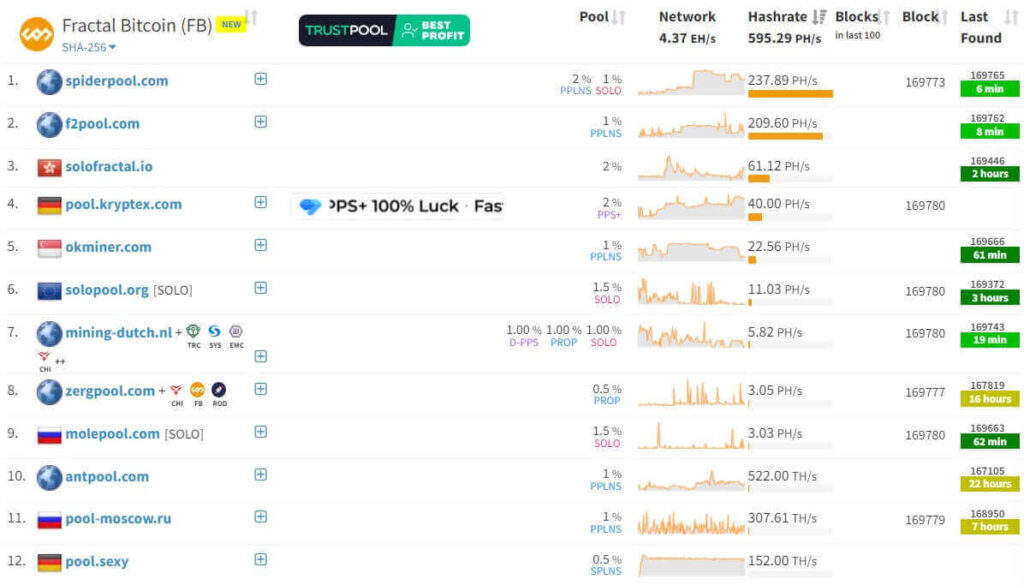This screenshot has width=1024, height=585.
Task: Click the TRC coin icon on mining-dutch.nl
Action: pos(193,331)
